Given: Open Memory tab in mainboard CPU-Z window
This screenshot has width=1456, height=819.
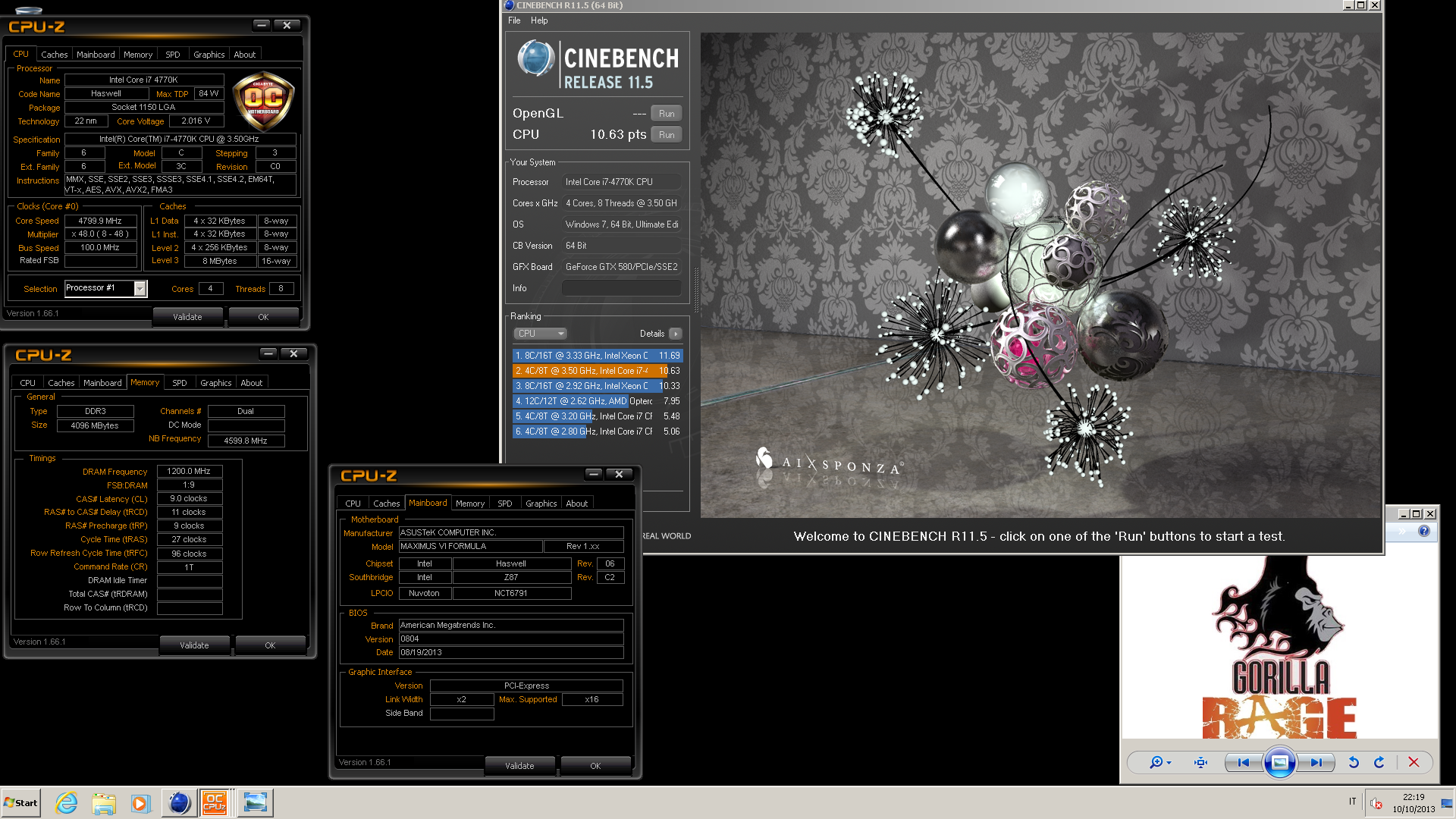Looking at the screenshot, I should [470, 504].
